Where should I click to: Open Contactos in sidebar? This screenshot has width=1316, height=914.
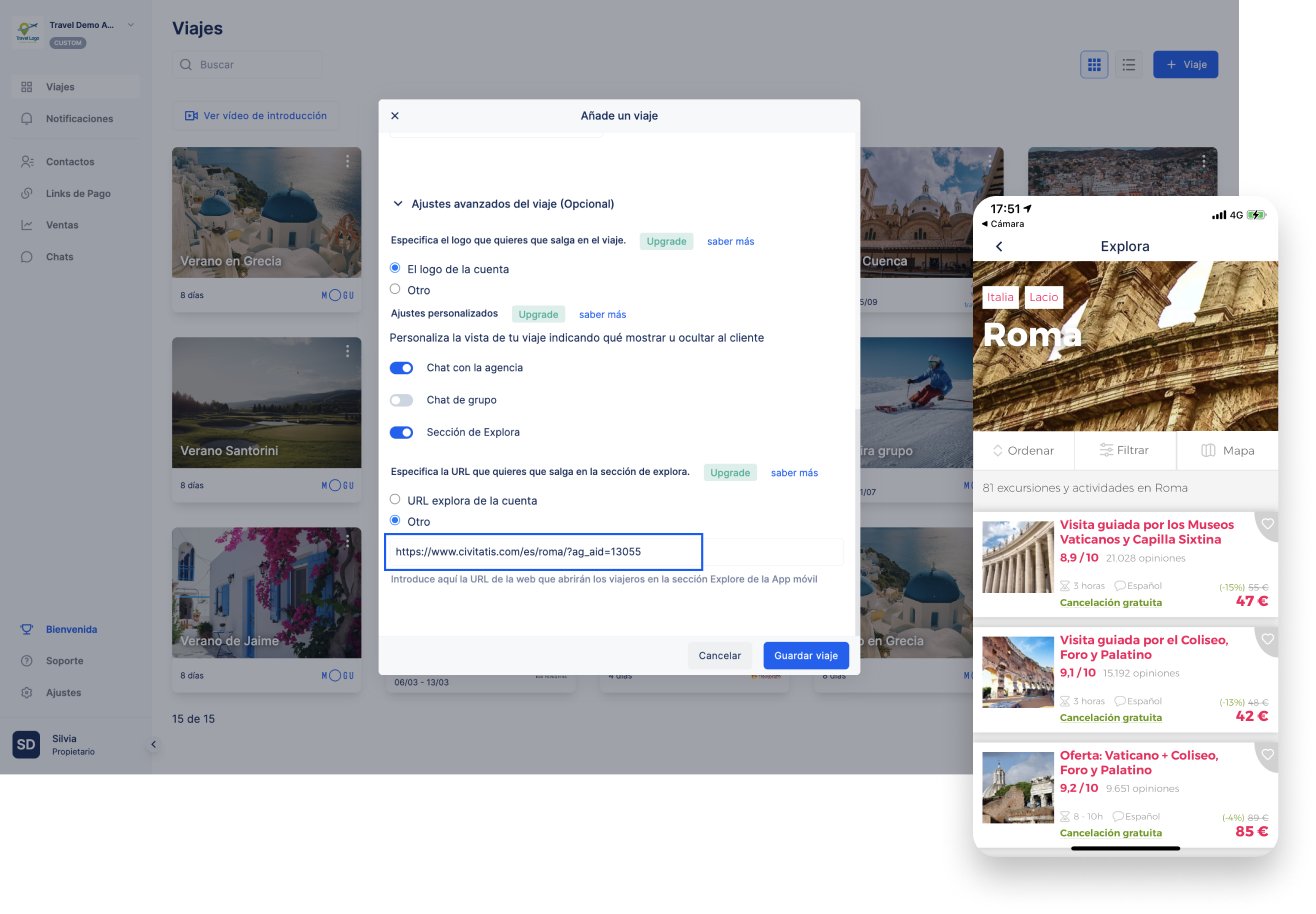[76, 162]
